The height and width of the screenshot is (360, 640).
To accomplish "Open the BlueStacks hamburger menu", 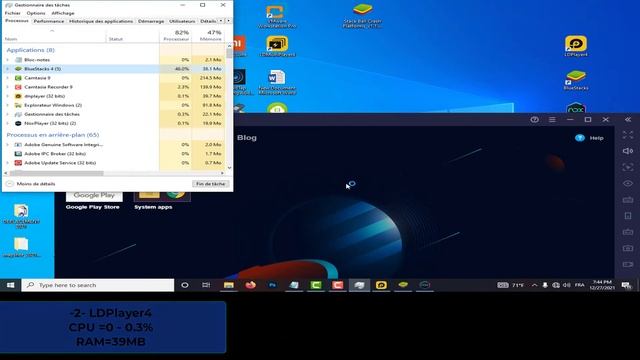I will (x=552, y=120).
